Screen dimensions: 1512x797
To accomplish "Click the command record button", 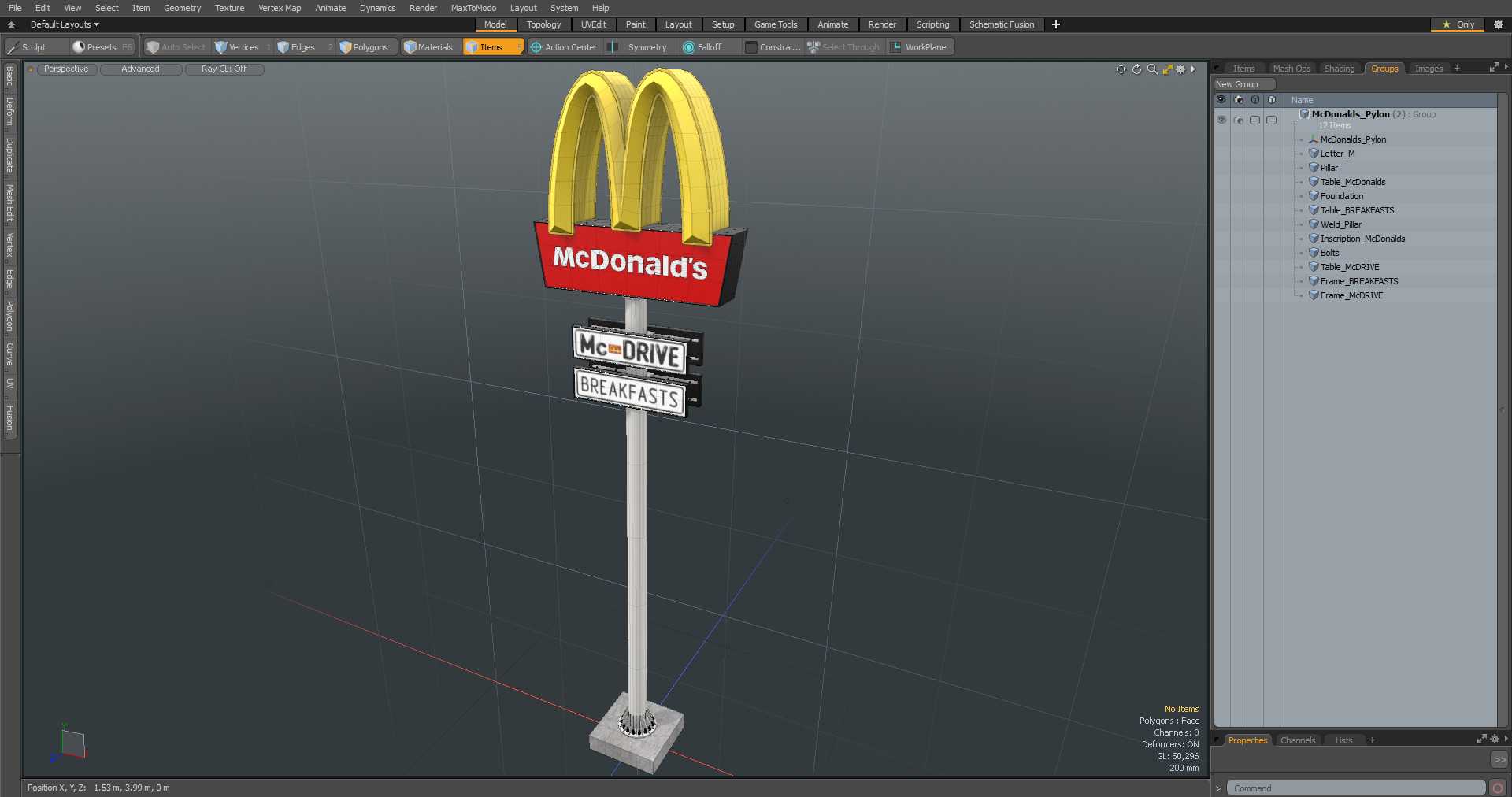I will (x=1498, y=788).
